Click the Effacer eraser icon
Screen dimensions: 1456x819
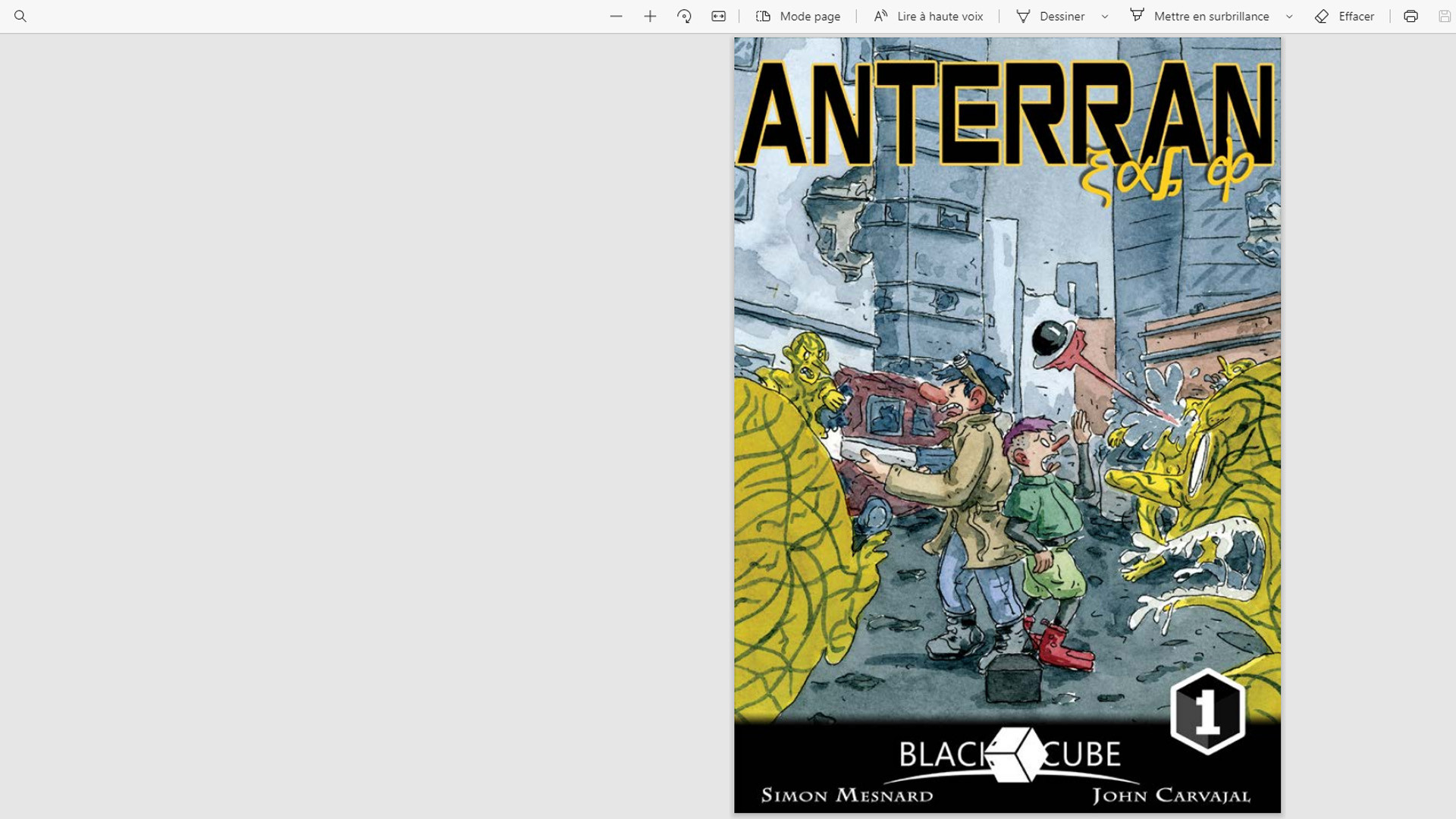[1321, 16]
